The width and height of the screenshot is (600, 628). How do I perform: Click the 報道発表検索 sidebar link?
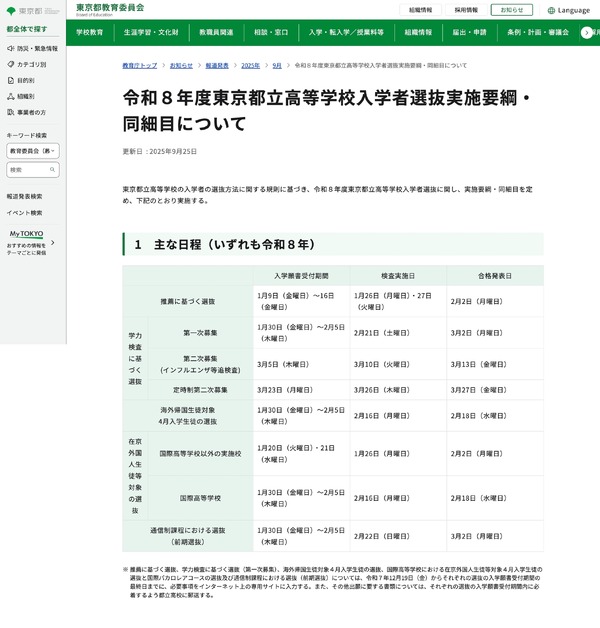(x=24, y=196)
